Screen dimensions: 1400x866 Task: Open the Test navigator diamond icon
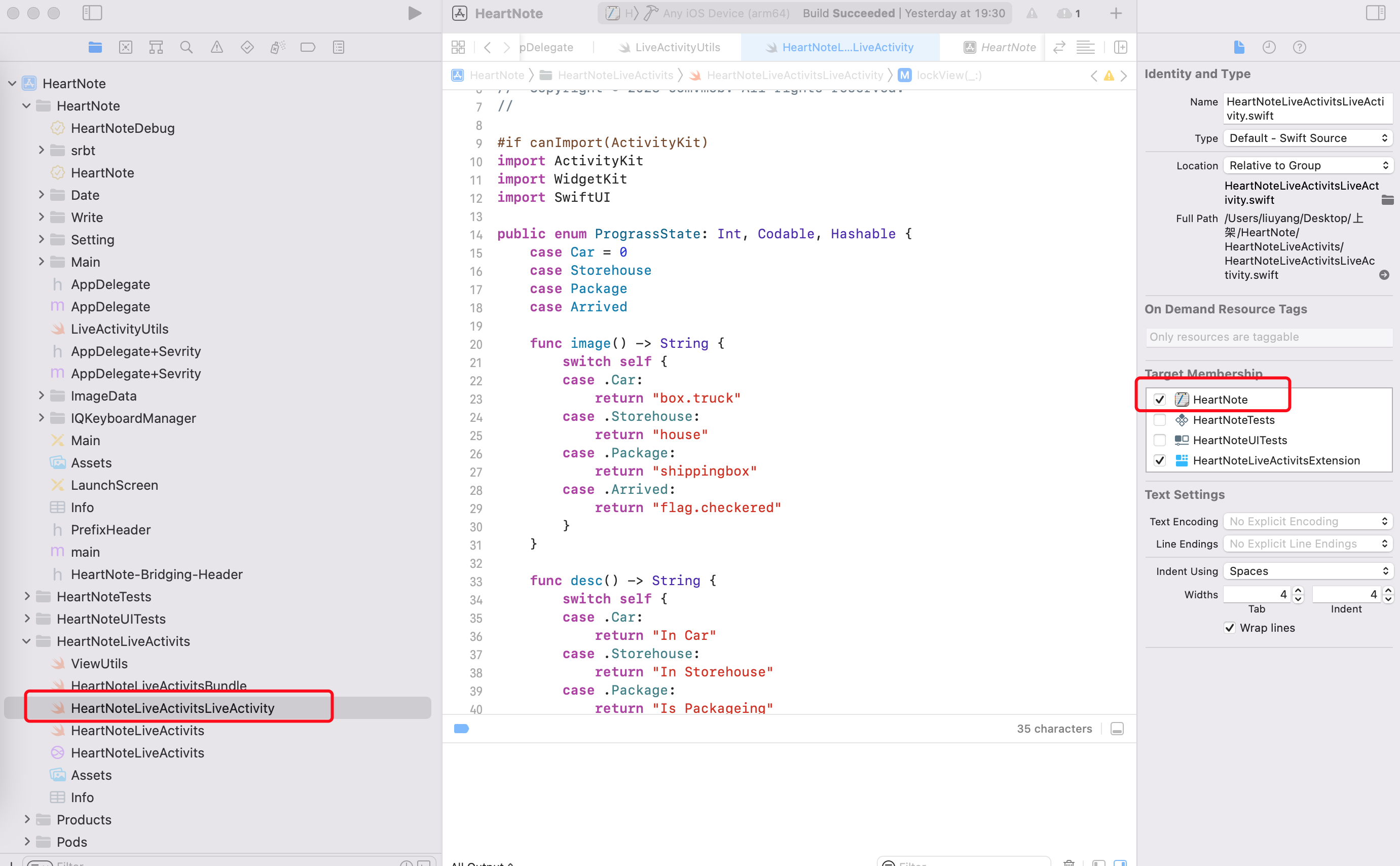point(247,47)
